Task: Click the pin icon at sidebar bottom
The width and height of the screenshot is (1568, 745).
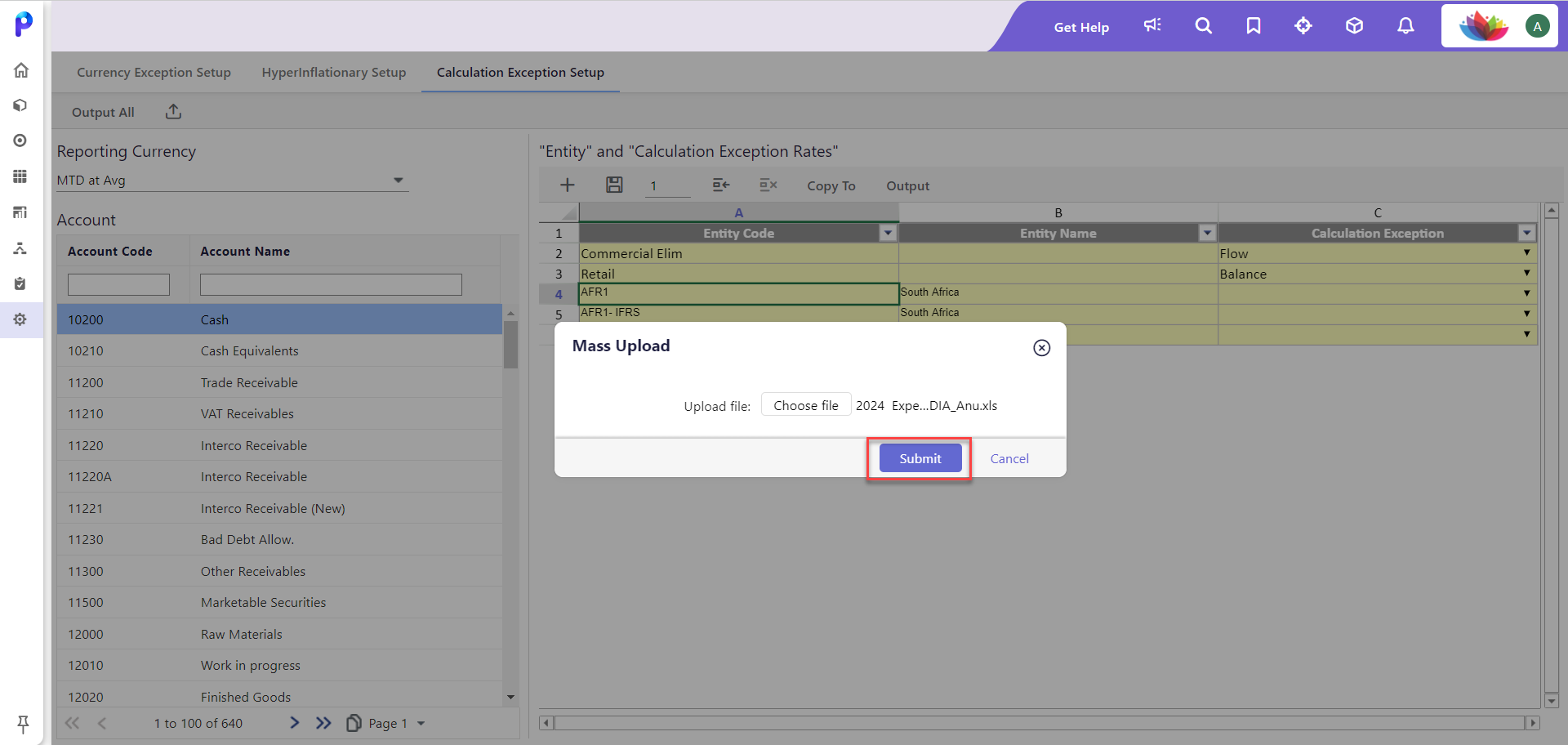Action: click(23, 724)
